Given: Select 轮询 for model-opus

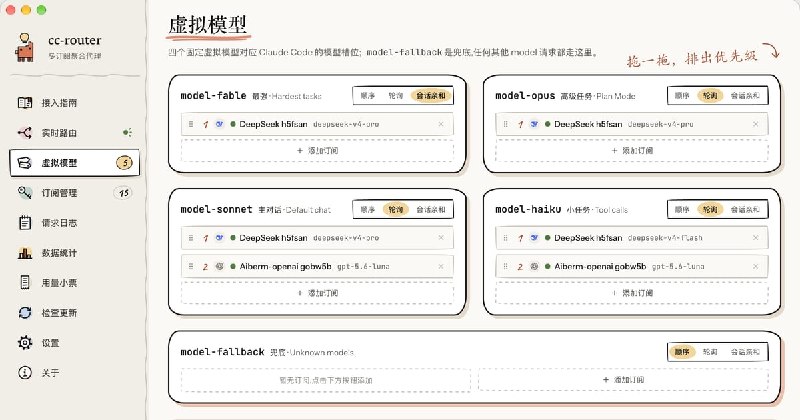Looking at the screenshot, I should [710, 96].
